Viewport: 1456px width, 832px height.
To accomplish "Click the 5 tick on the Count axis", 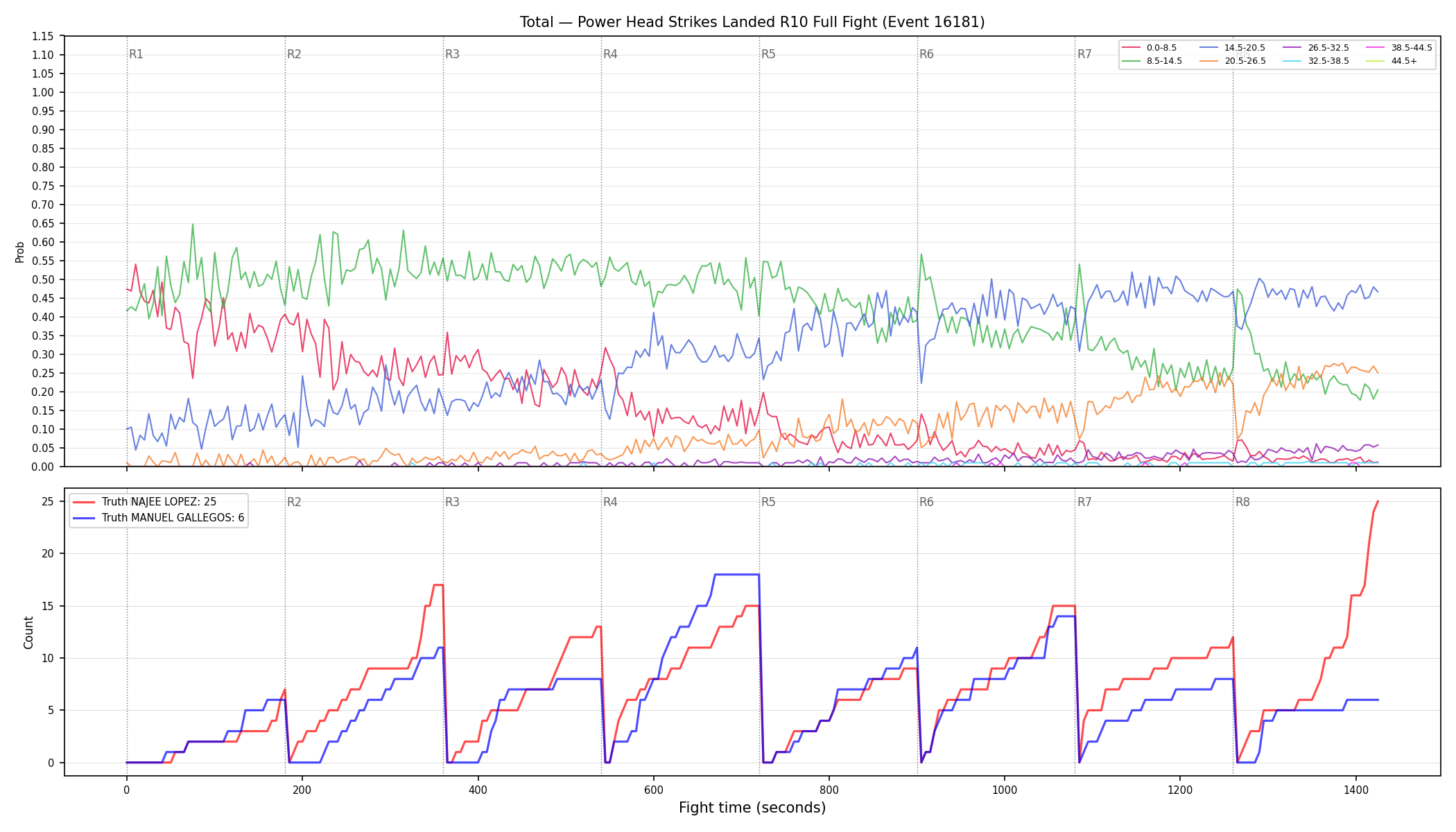I will coord(51,710).
